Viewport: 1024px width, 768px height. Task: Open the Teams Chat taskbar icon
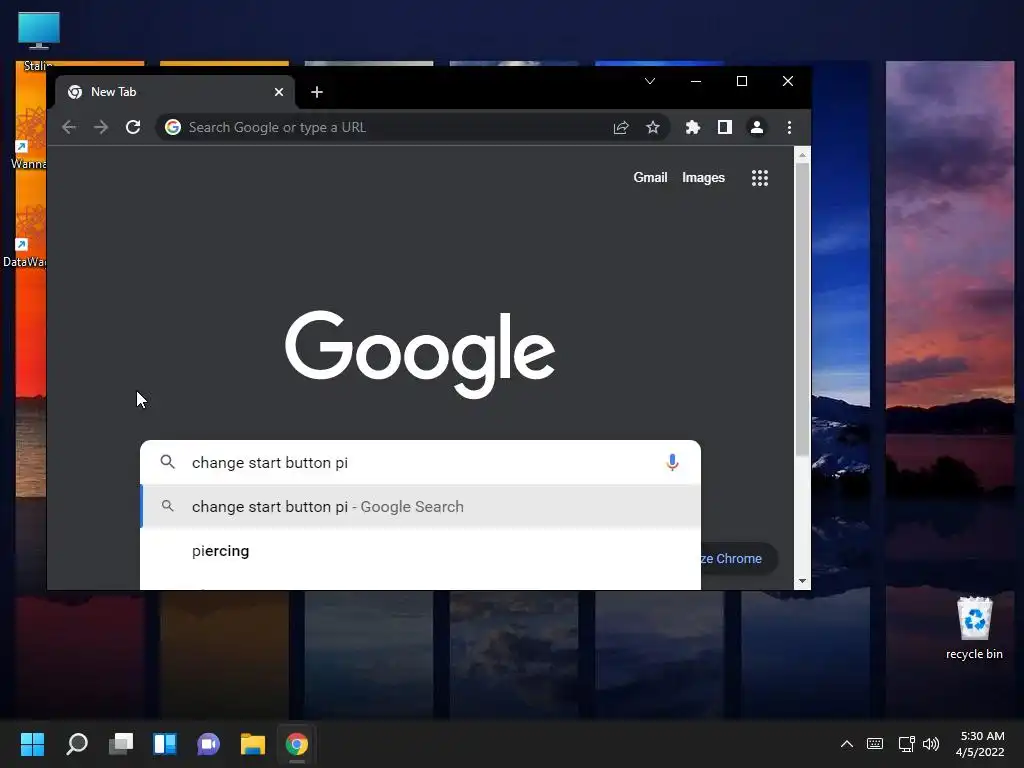pos(209,744)
